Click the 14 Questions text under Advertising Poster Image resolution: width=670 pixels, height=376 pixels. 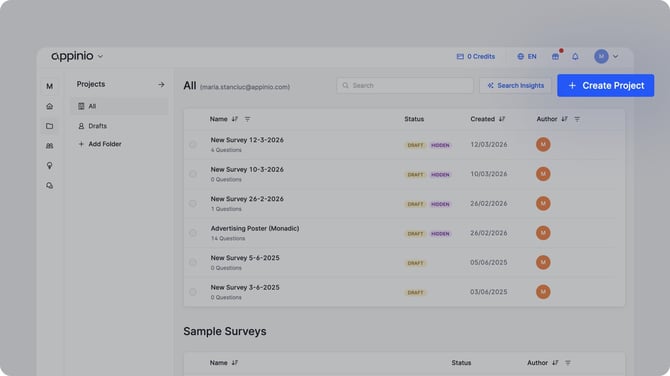click(228, 238)
